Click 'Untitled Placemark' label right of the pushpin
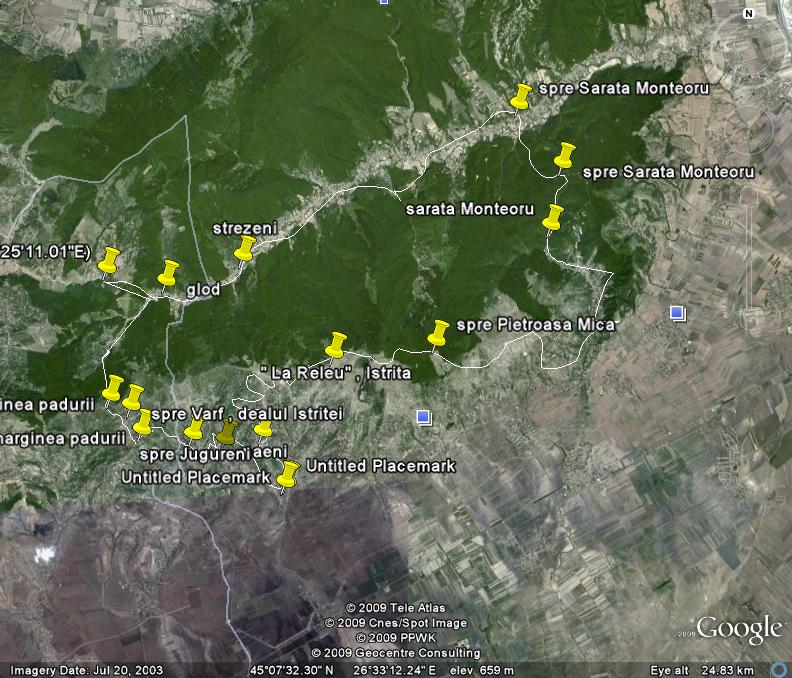This screenshot has height=678, width=792. point(381,466)
